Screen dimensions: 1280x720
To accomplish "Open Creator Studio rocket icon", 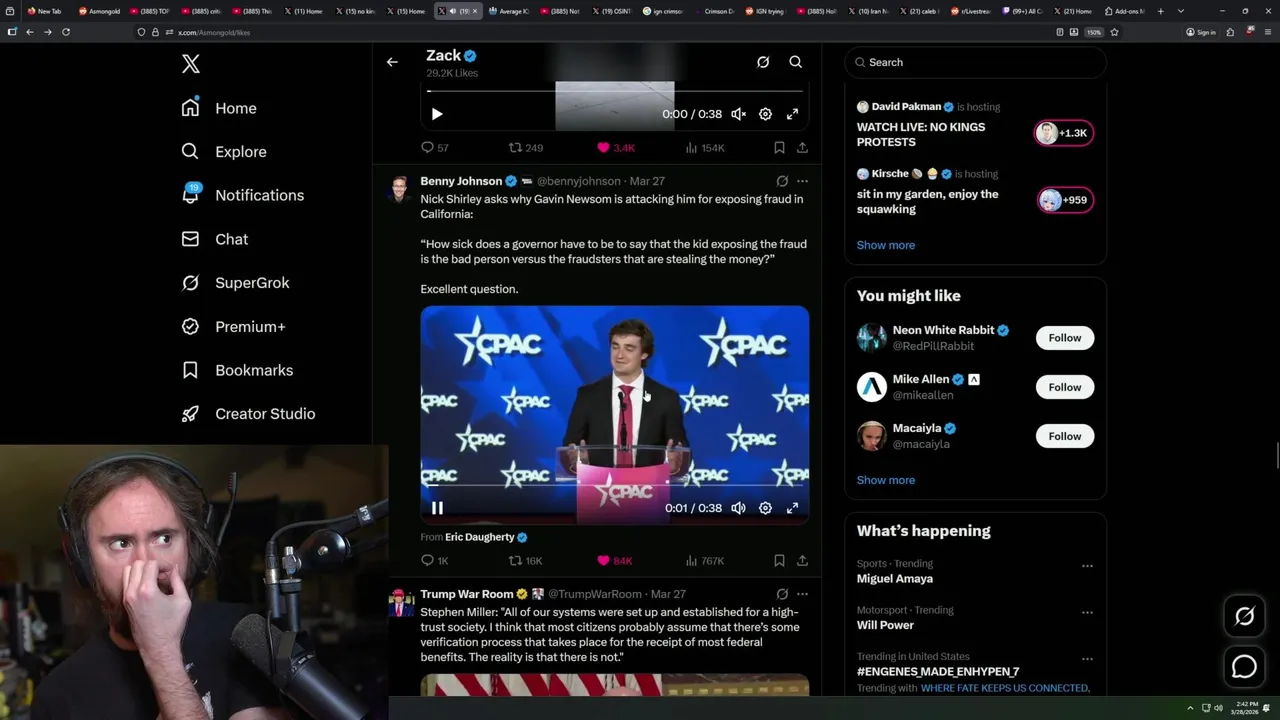I will (190, 414).
